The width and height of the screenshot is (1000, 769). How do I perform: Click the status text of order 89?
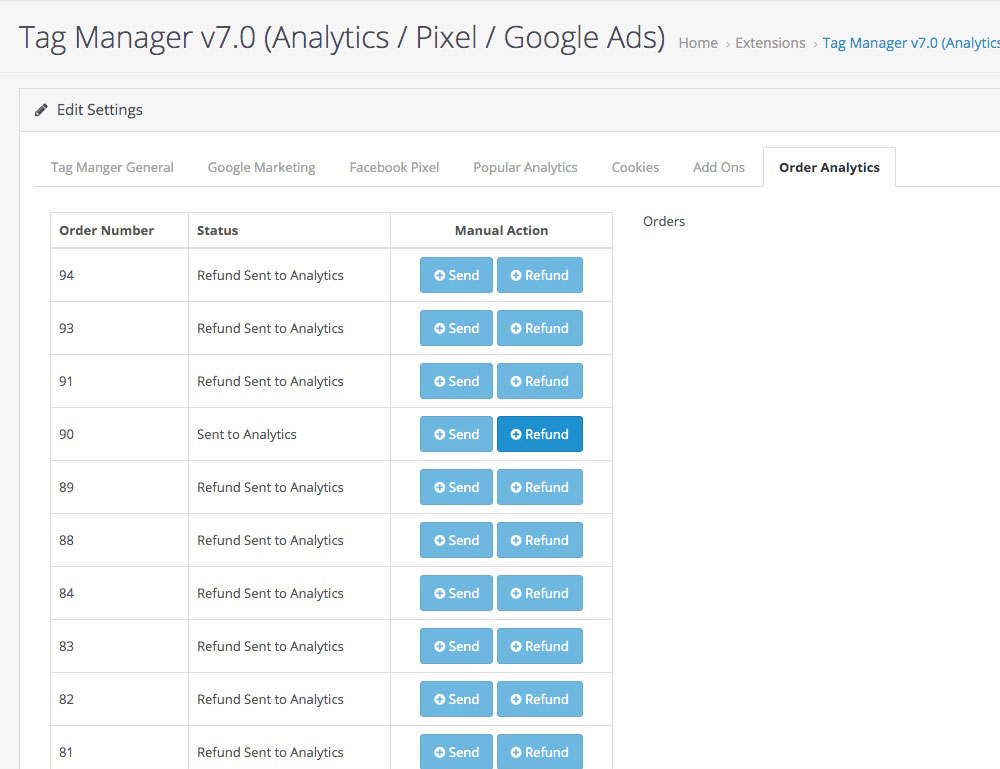click(x=270, y=487)
